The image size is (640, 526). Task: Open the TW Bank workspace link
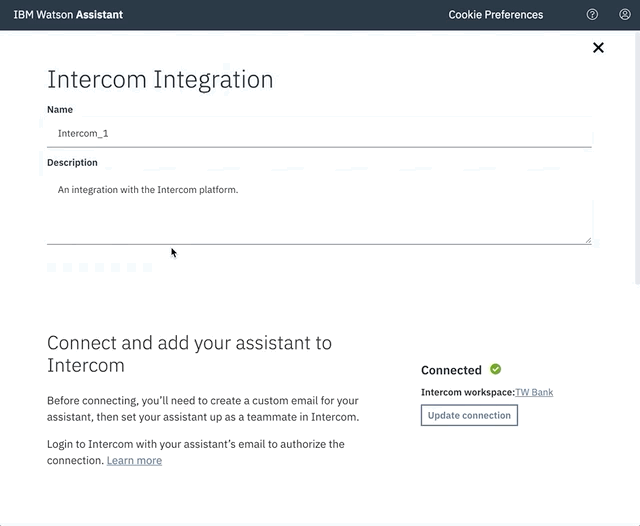534,392
